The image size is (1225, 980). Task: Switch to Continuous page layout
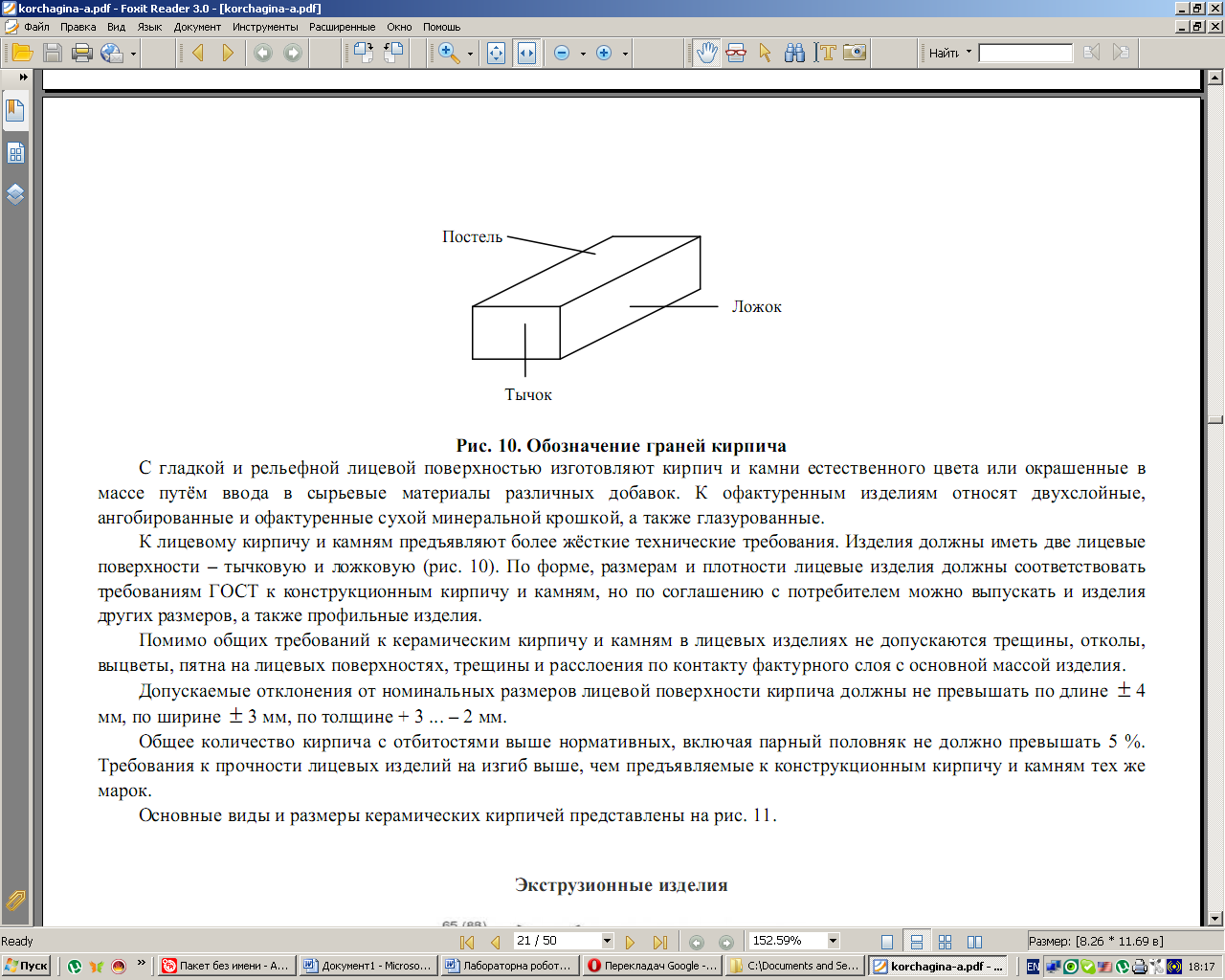(916, 942)
